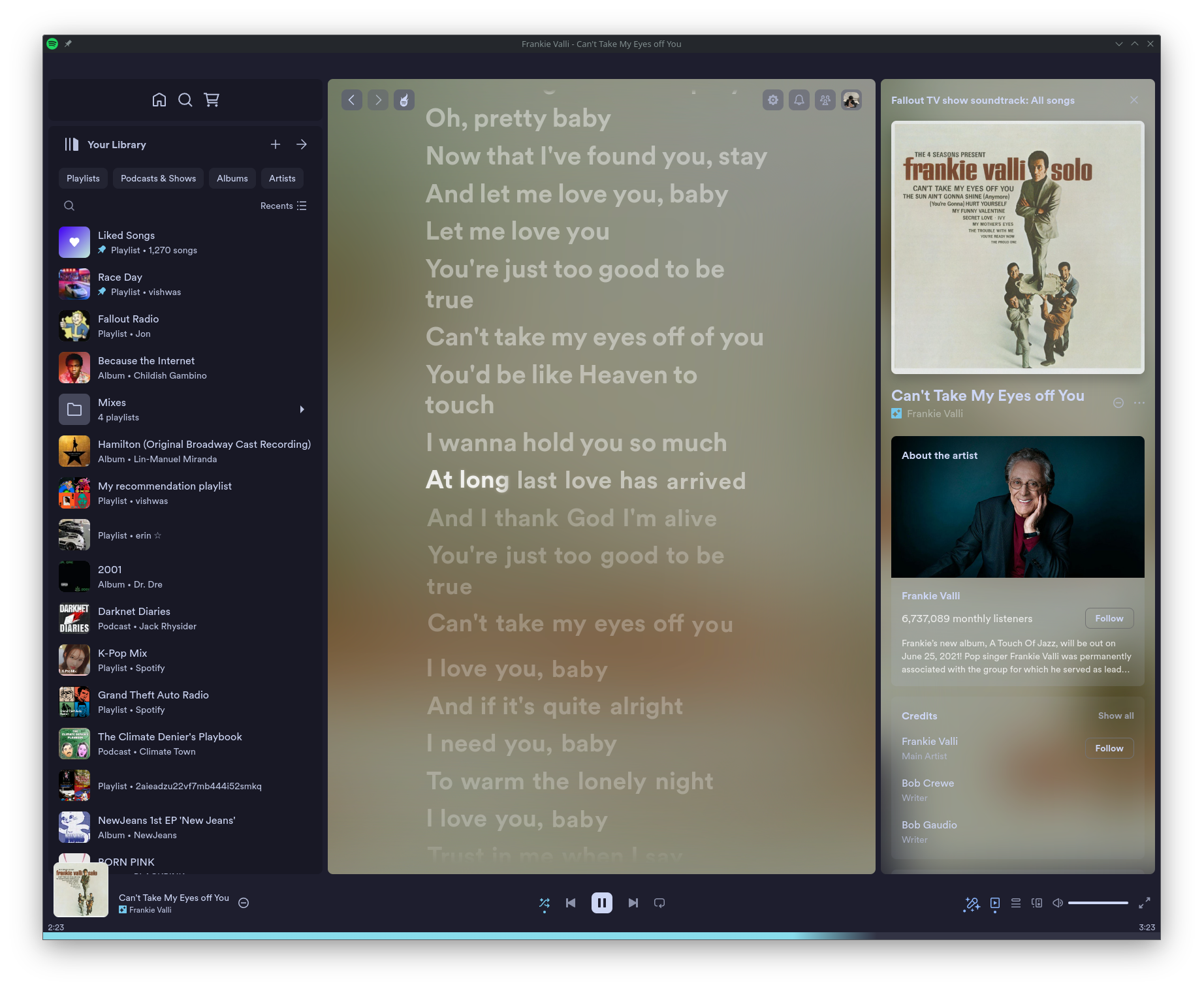This screenshot has width=1204, height=991.
Task: Open Darknet Diaries podcast
Action: (185, 619)
